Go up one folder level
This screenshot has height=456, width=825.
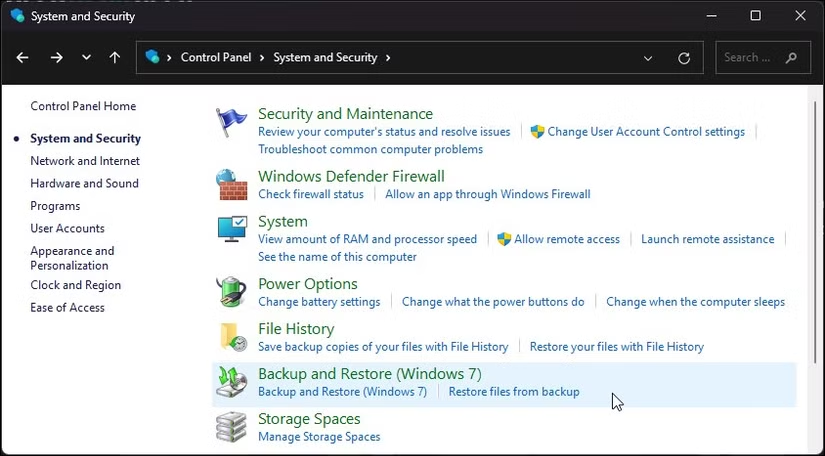pyautogui.click(x=115, y=57)
